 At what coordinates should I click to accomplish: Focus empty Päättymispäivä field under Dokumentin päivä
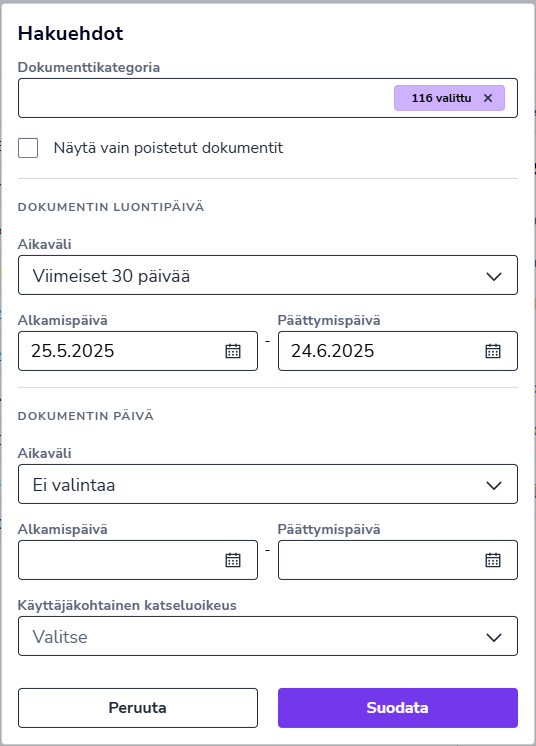(398, 560)
